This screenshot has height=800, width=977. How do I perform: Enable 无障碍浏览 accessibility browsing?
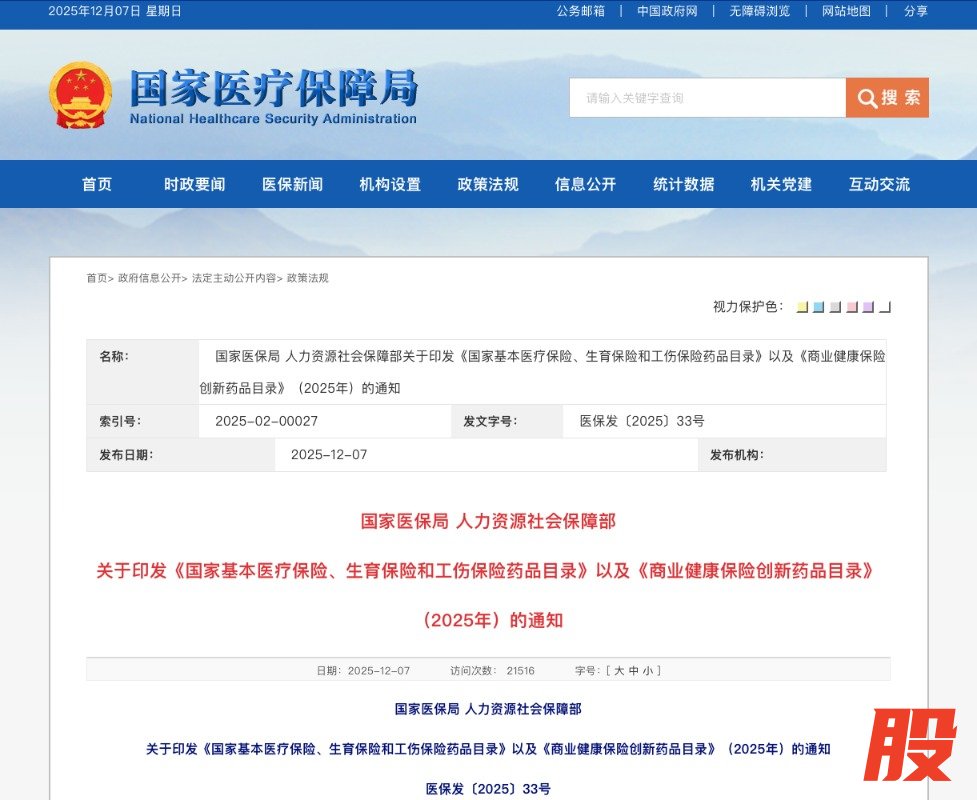click(759, 11)
